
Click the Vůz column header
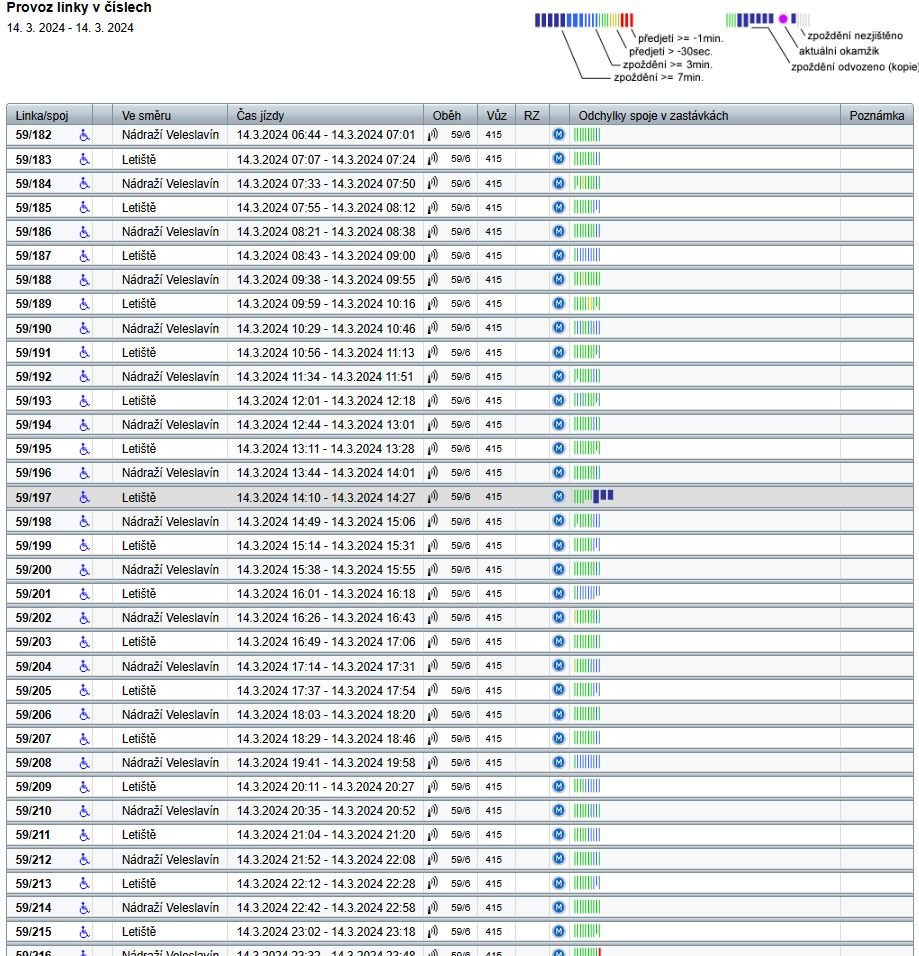click(496, 115)
